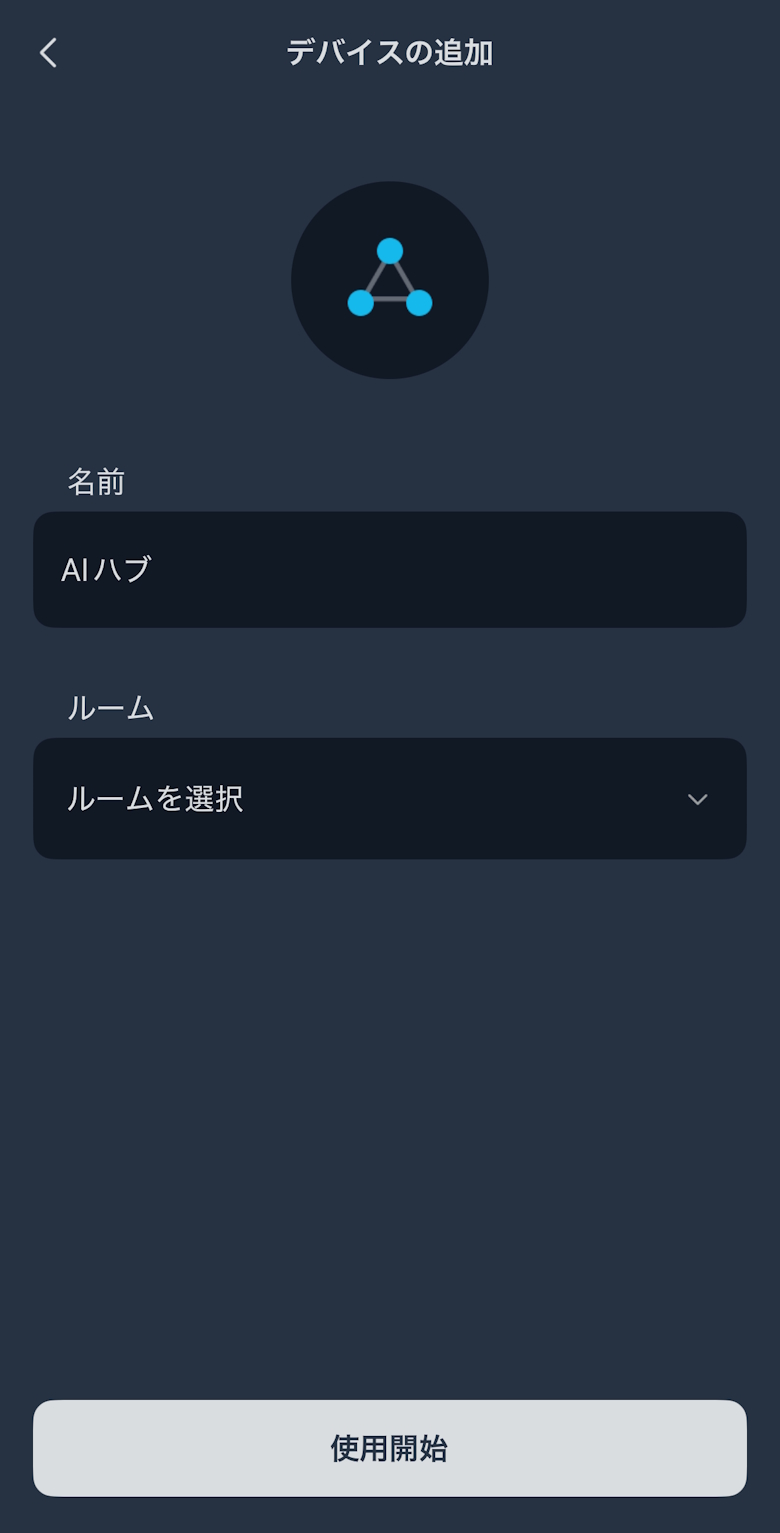Open the ルームを選択 dropdown
The height and width of the screenshot is (1533, 780).
(390, 799)
